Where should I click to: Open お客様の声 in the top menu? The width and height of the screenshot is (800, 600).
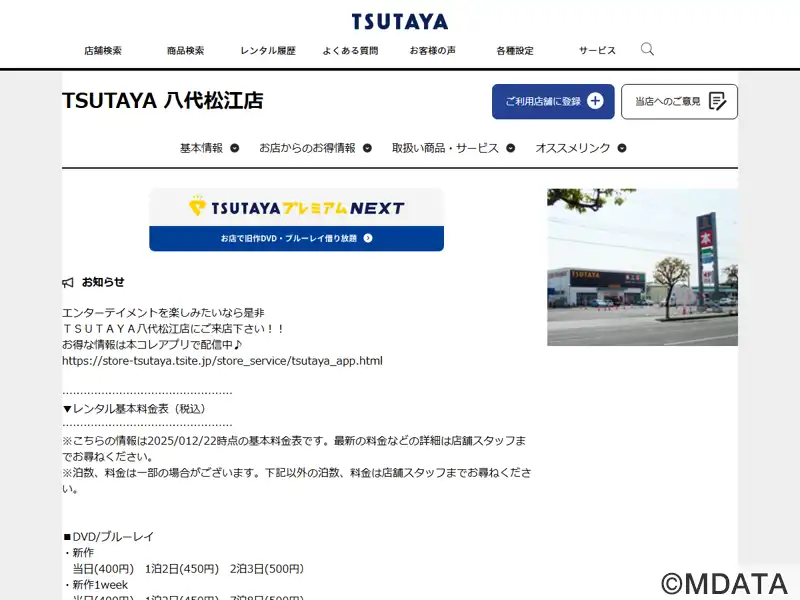433,51
